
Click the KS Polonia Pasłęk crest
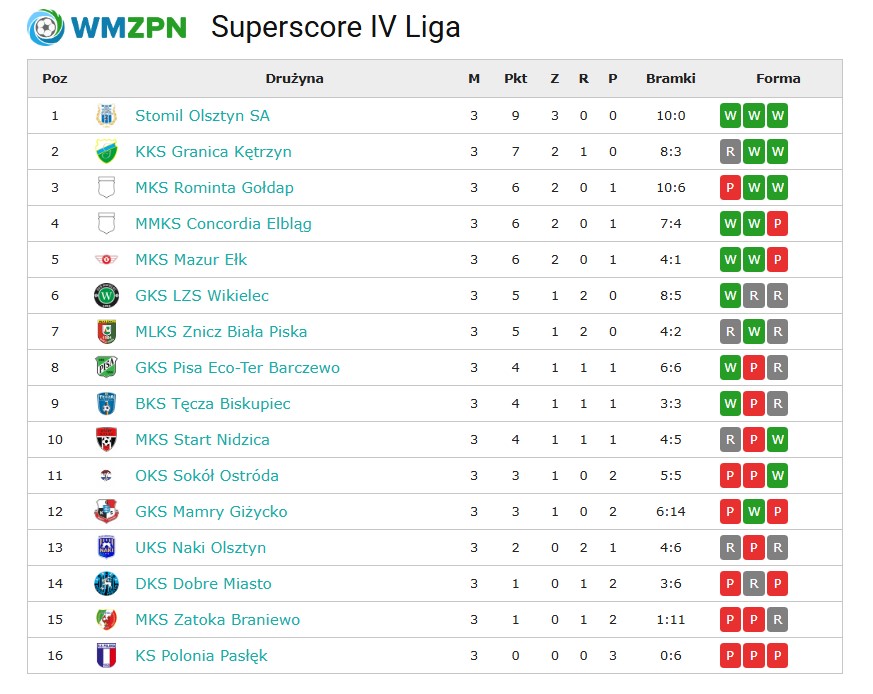tap(106, 656)
